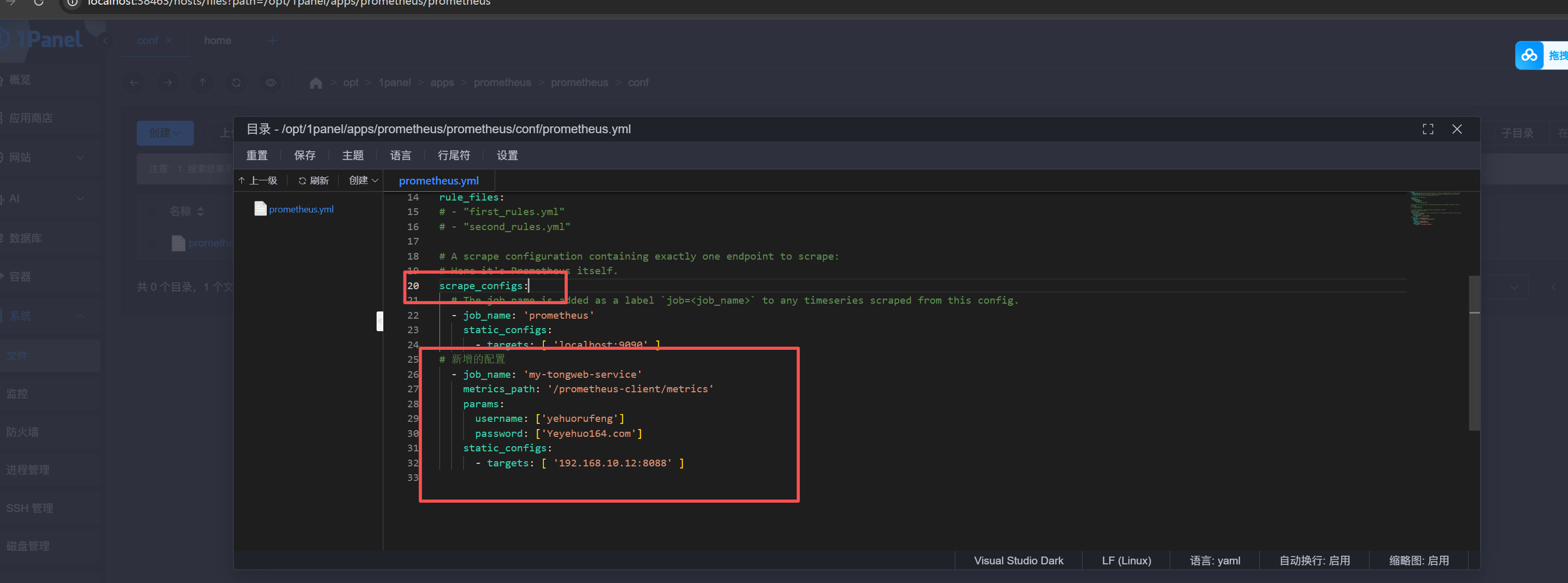The height and width of the screenshot is (583, 1568).
Task: Click Visual Studio Dark in status bar
Action: click(x=1018, y=561)
